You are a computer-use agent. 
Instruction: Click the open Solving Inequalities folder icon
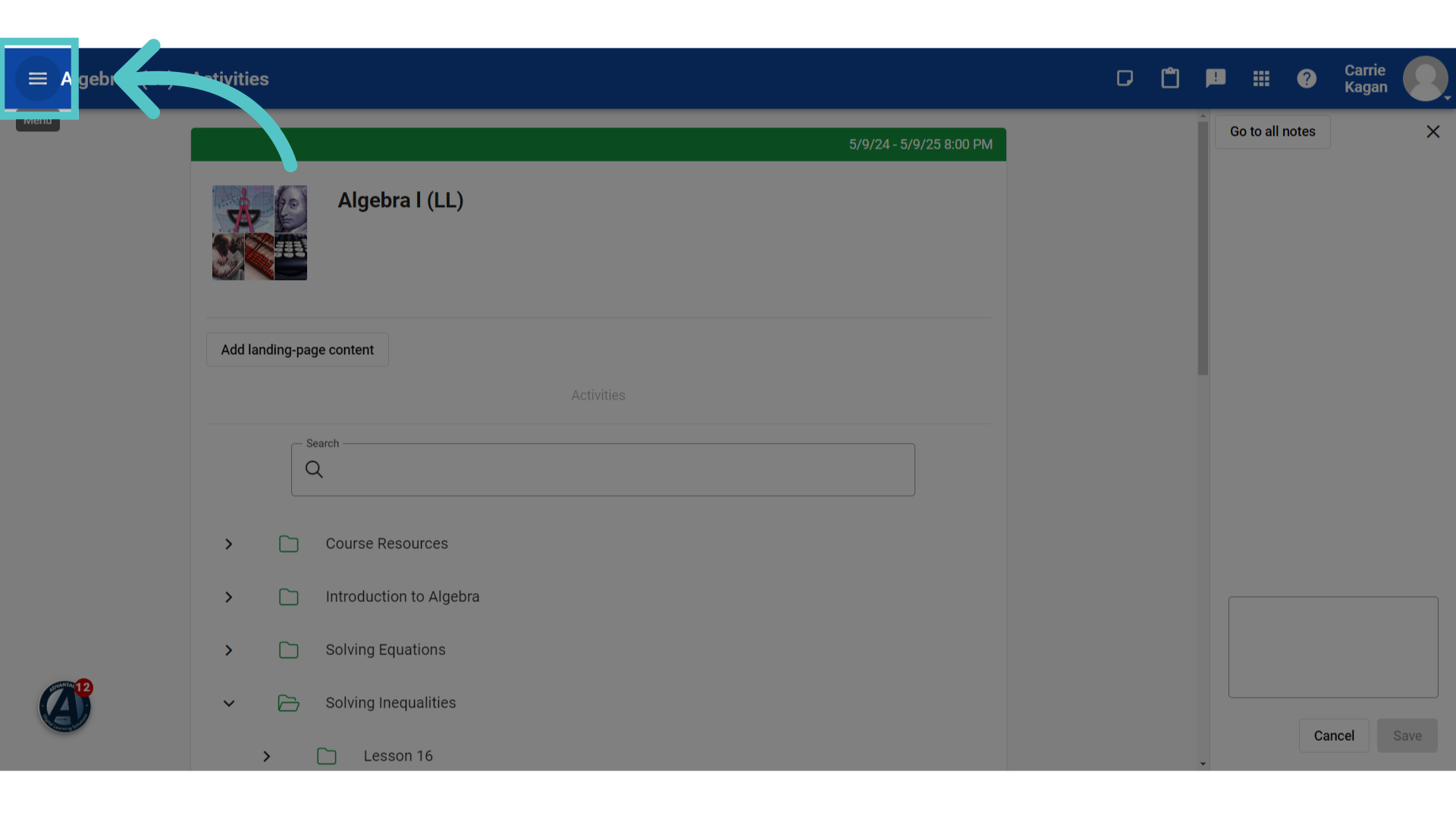point(288,703)
